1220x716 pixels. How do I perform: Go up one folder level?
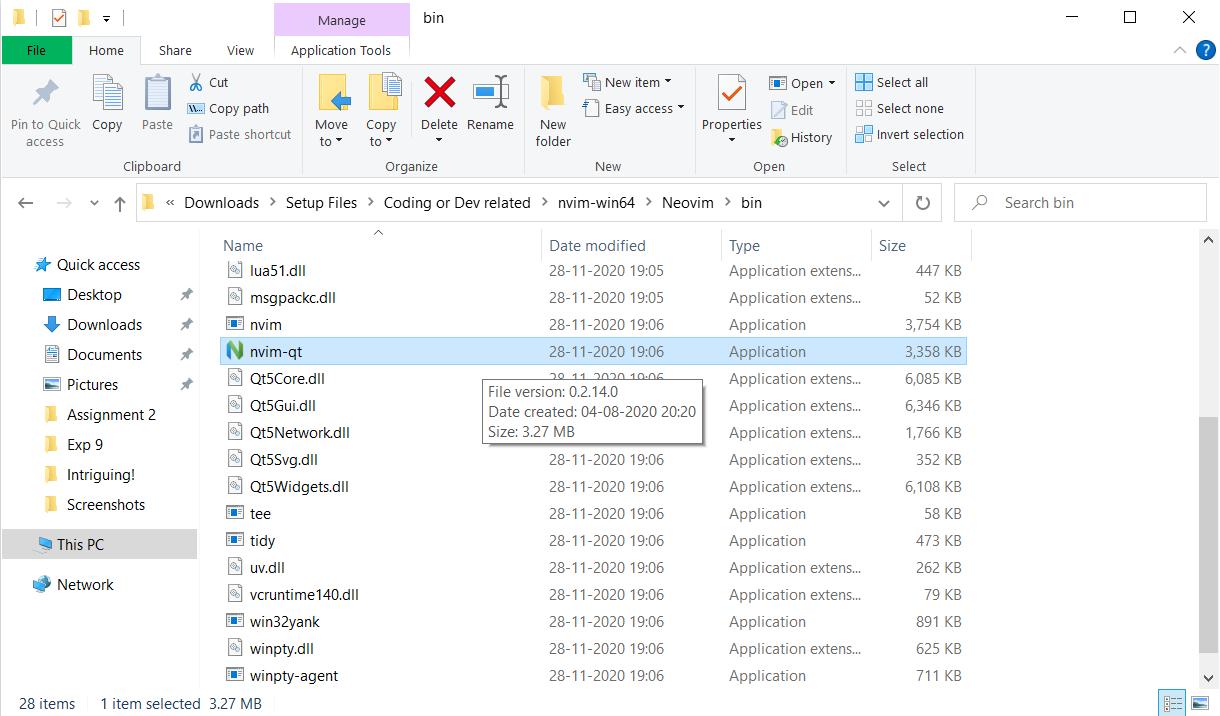120,203
